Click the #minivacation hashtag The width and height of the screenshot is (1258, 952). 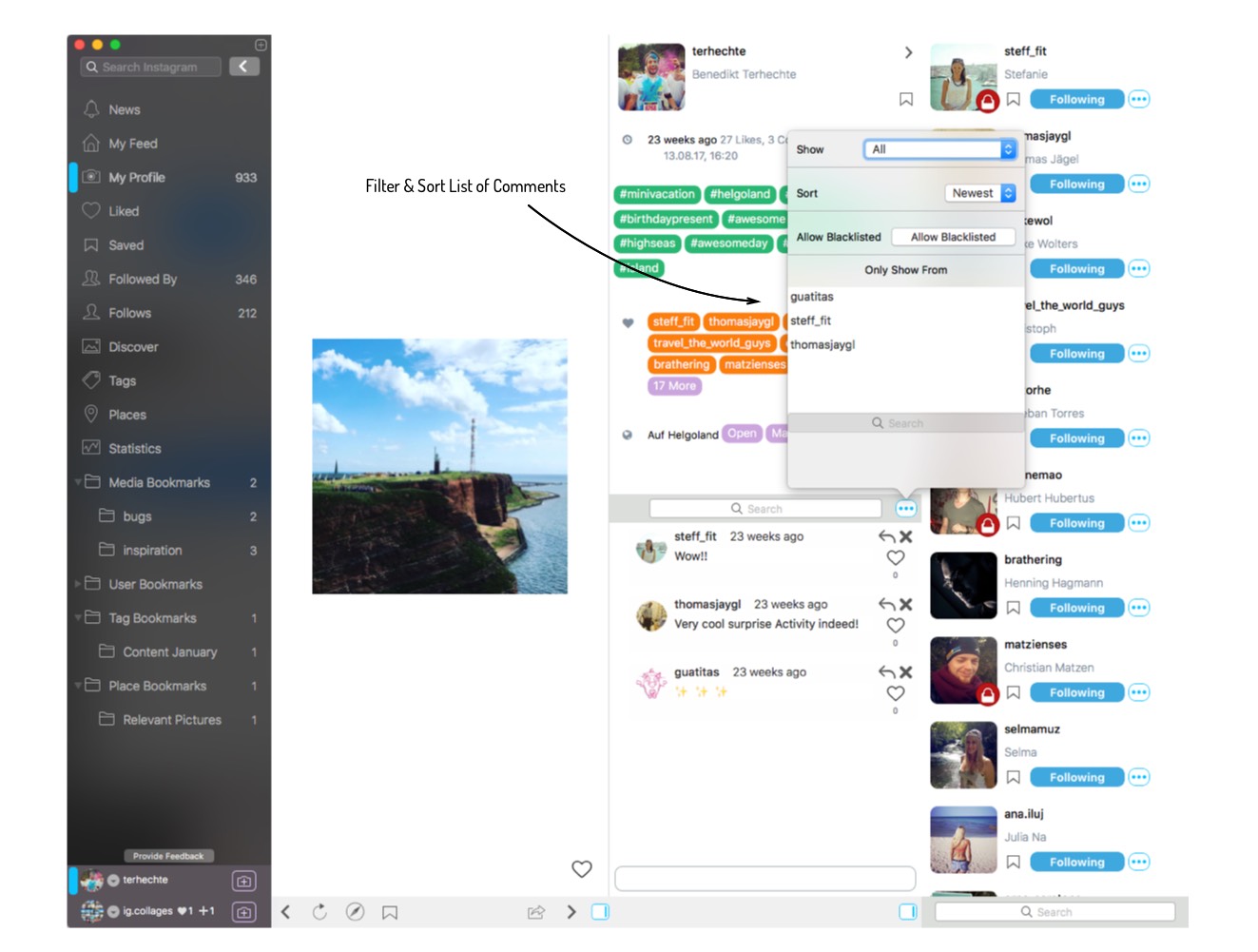(658, 194)
